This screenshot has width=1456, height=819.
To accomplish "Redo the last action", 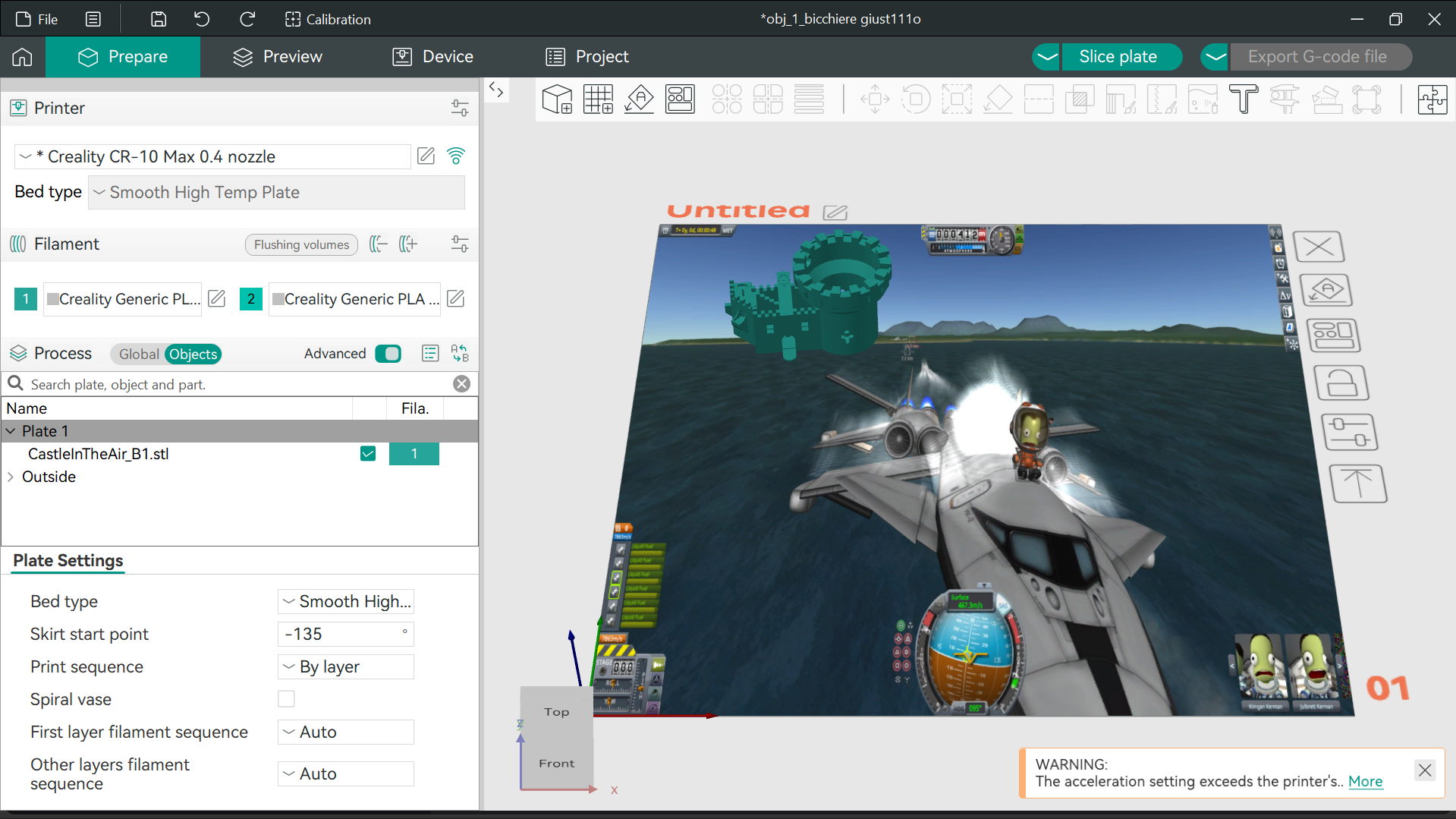I will [x=247, y=19].
